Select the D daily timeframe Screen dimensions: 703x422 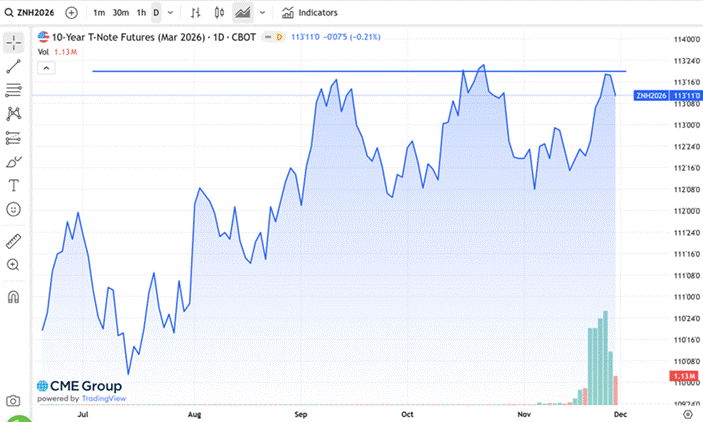click(x=156, y=13)
